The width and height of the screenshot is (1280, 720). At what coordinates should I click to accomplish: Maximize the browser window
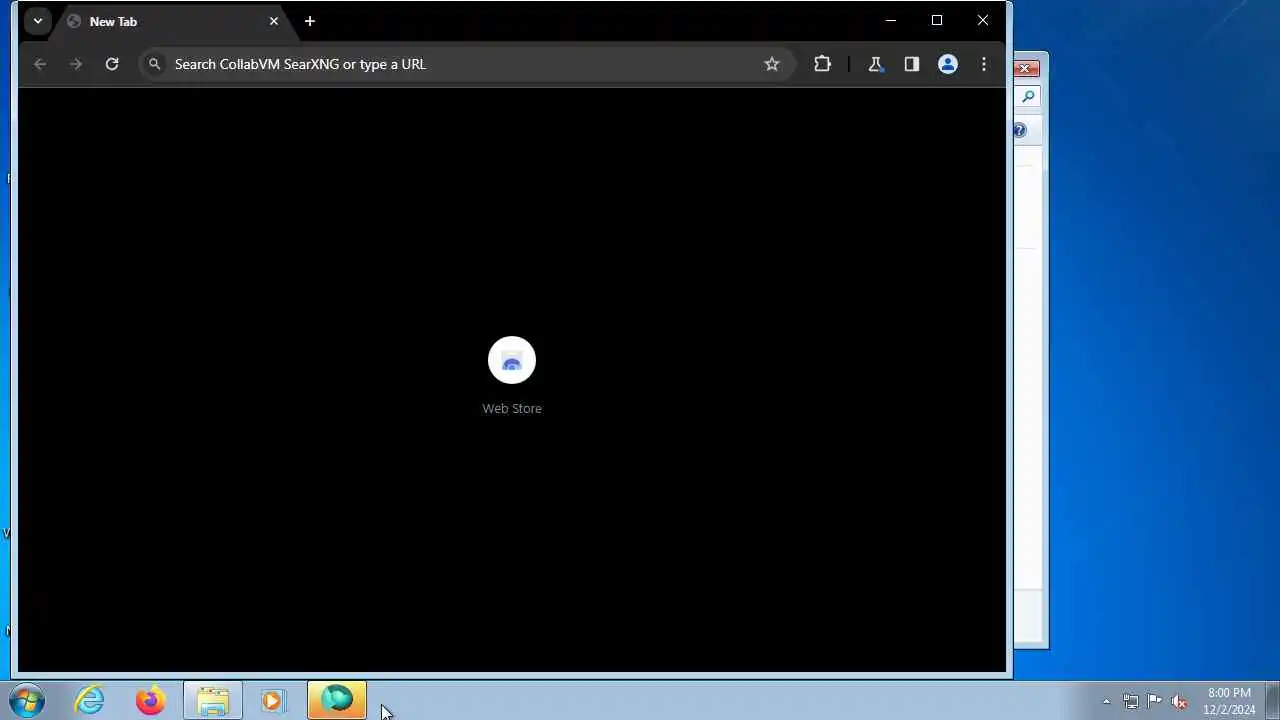pos(937,21)
